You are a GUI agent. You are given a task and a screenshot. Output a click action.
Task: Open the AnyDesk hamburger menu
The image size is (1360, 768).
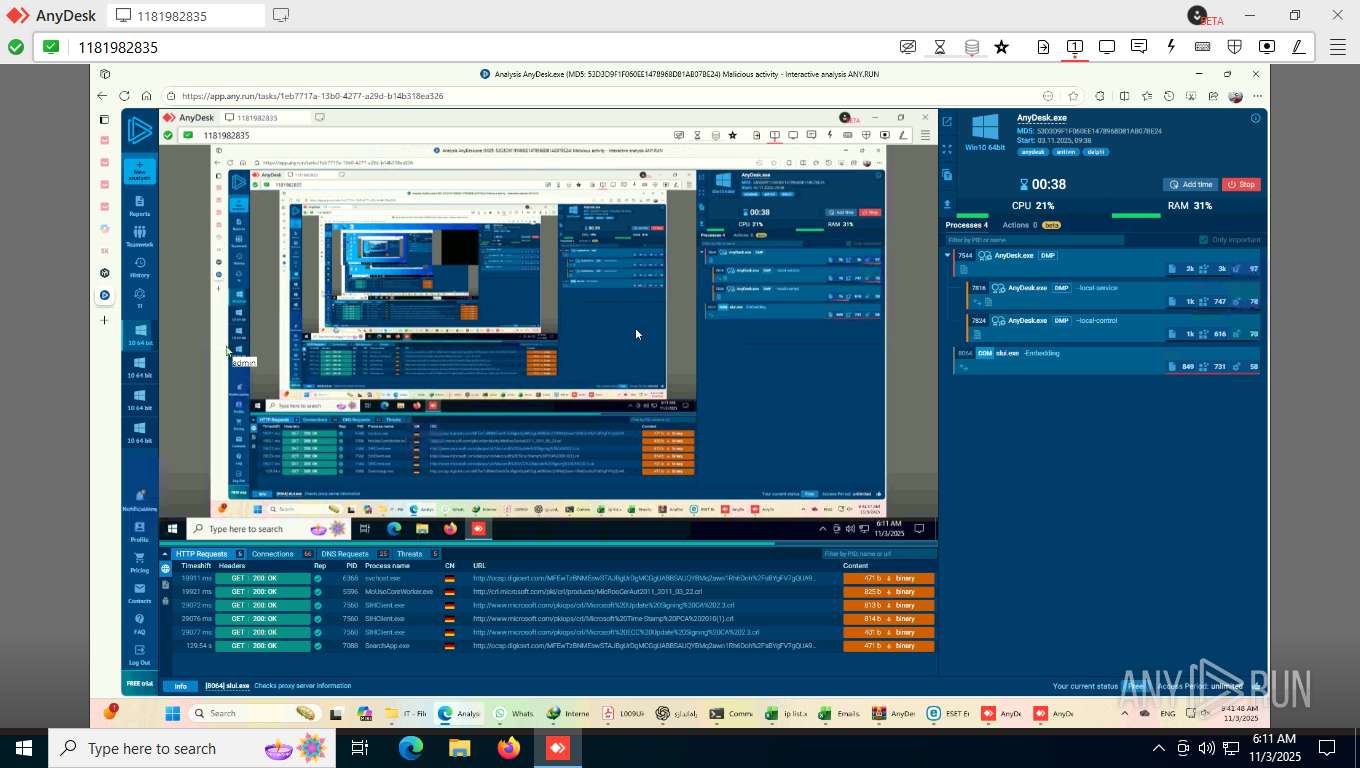[x=1337, y=47]
